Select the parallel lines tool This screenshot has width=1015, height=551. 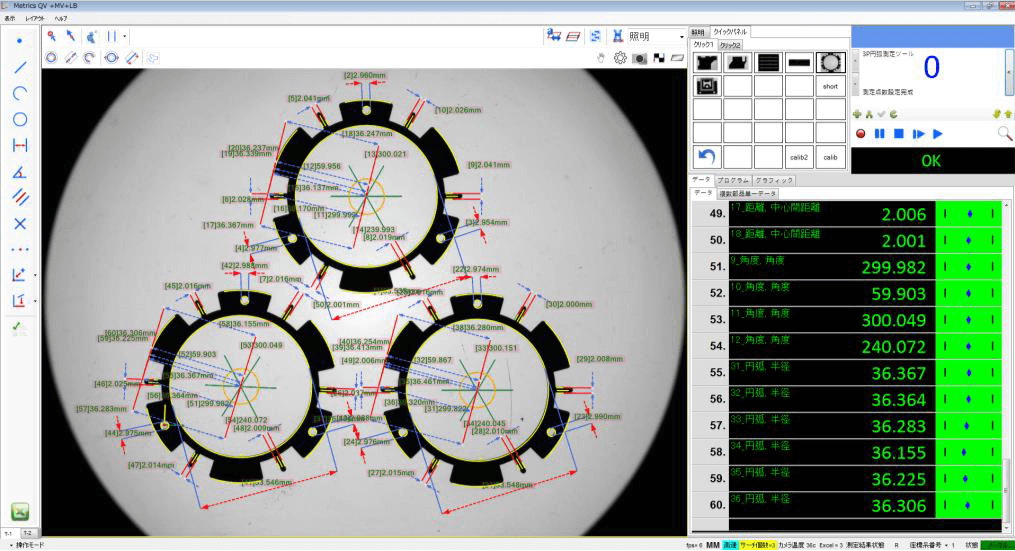19,197
